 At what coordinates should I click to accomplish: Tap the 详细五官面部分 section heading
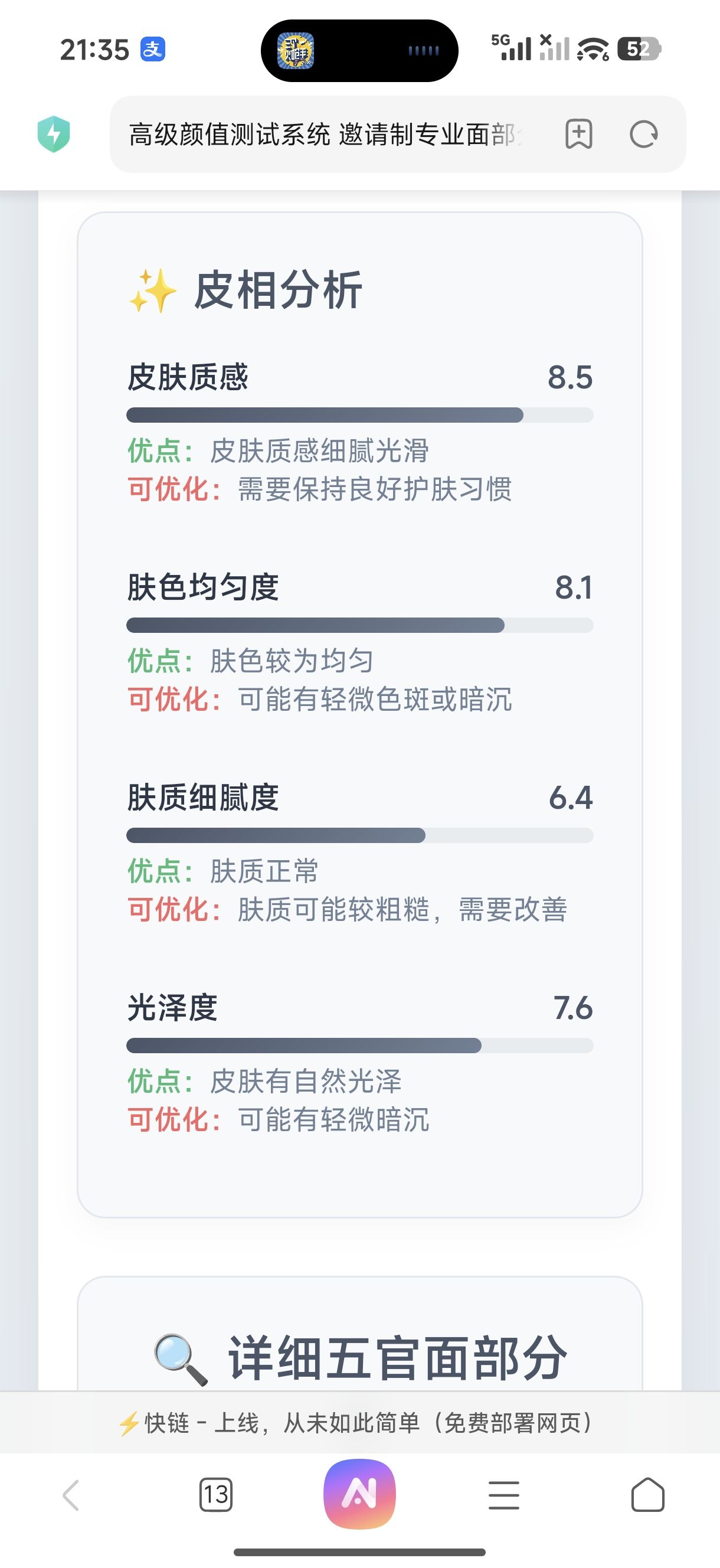(x=397, y=1357)
